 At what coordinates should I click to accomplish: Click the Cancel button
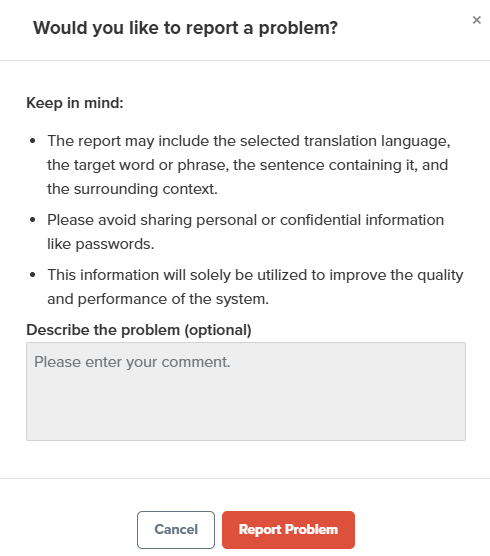click(x=176, y=530)
